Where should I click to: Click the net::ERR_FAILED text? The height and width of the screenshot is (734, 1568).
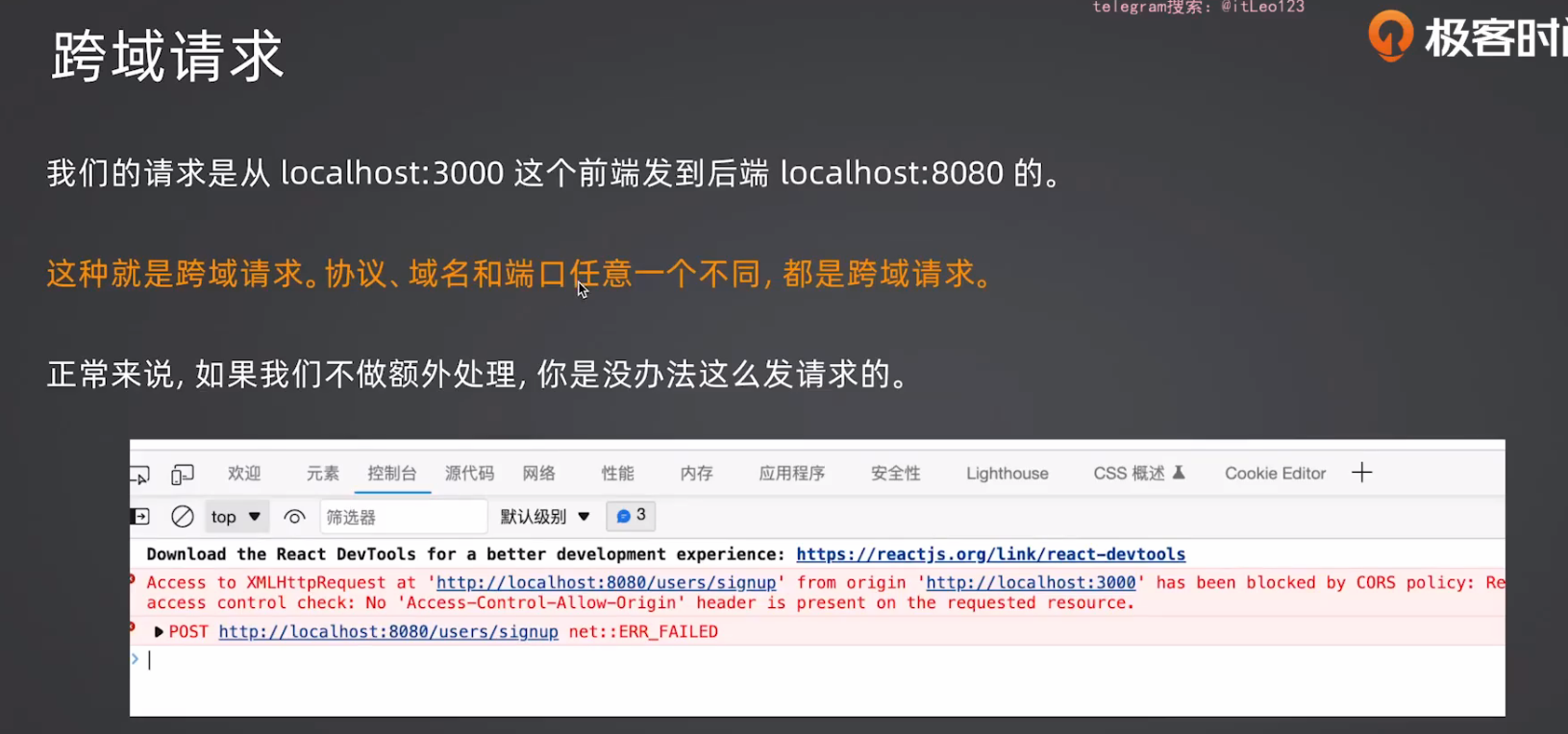pos(643,632)
